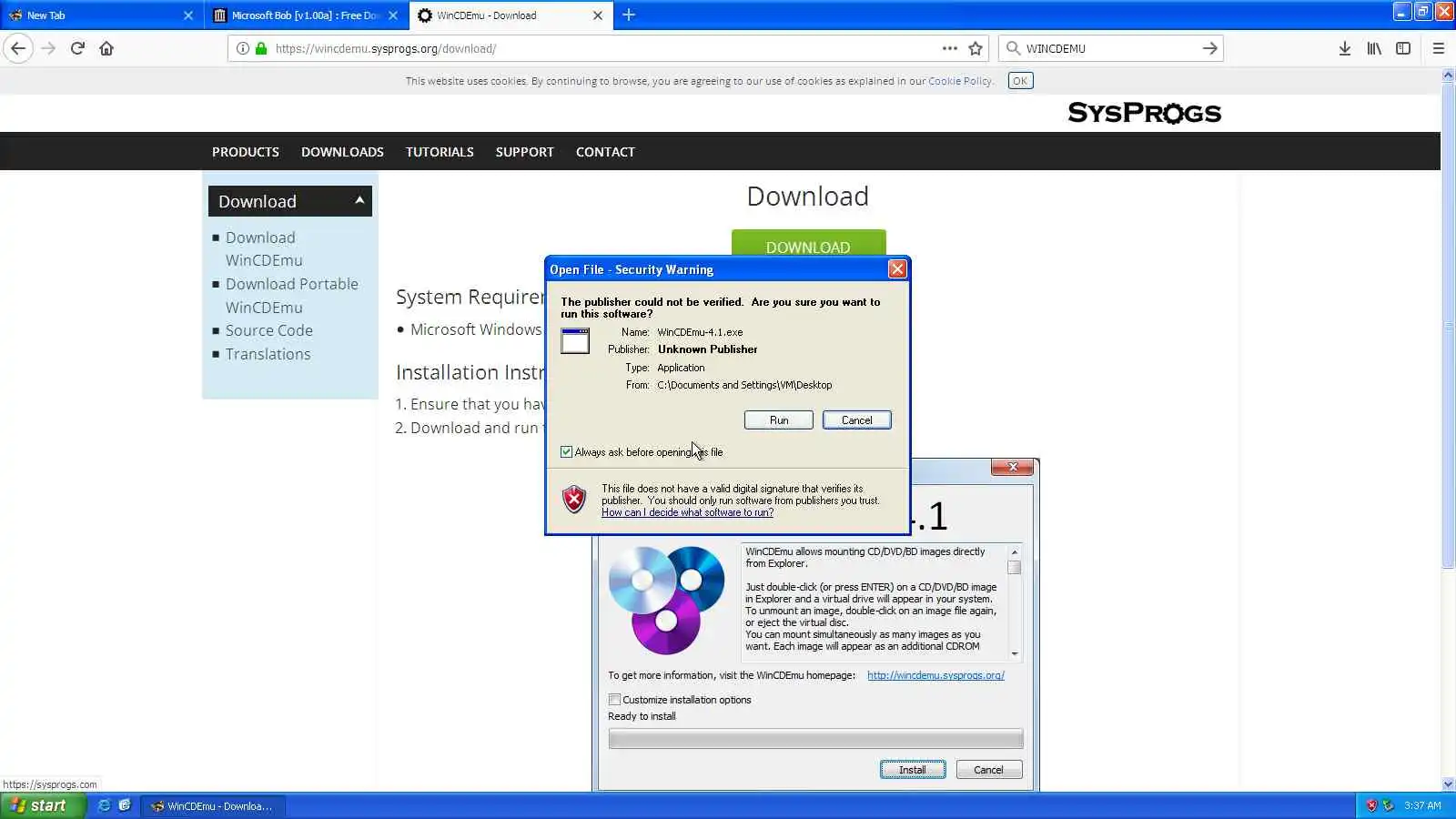Open the Source Code sidebar link

[269, 330]
